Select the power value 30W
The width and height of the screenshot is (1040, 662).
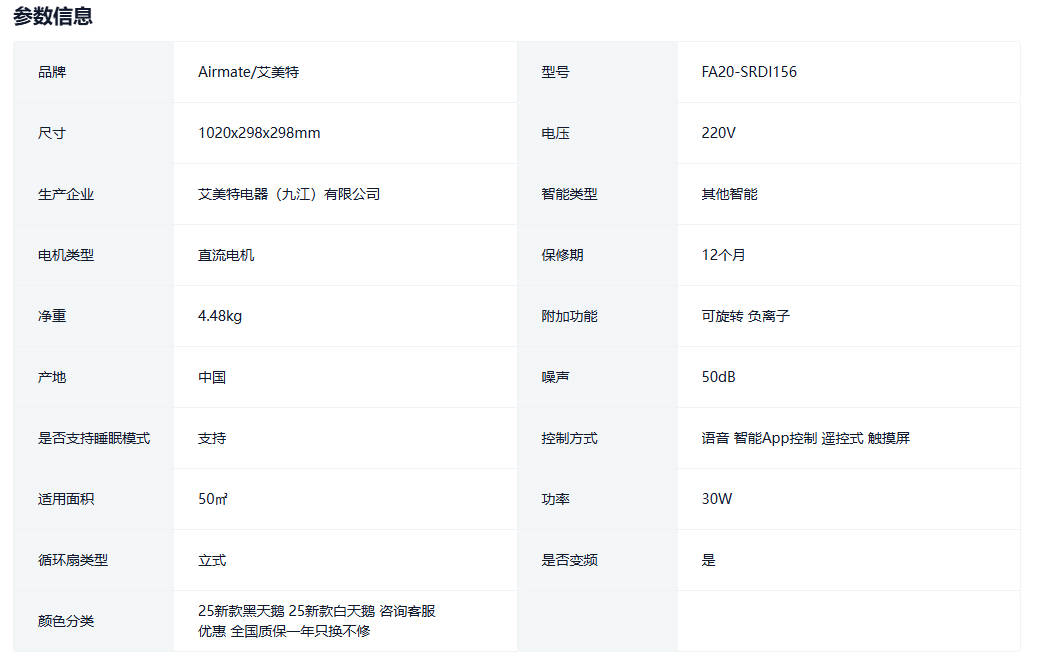[717, 499]
